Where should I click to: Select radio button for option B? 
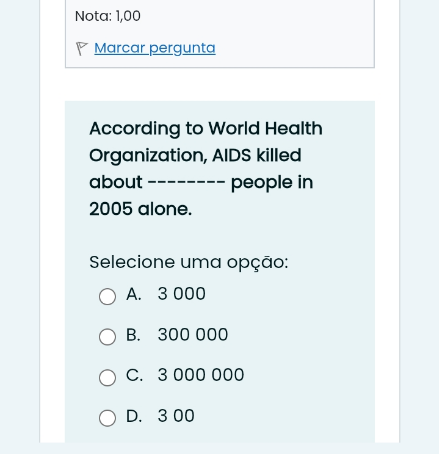pyautogui.click(x=107, y=337)
